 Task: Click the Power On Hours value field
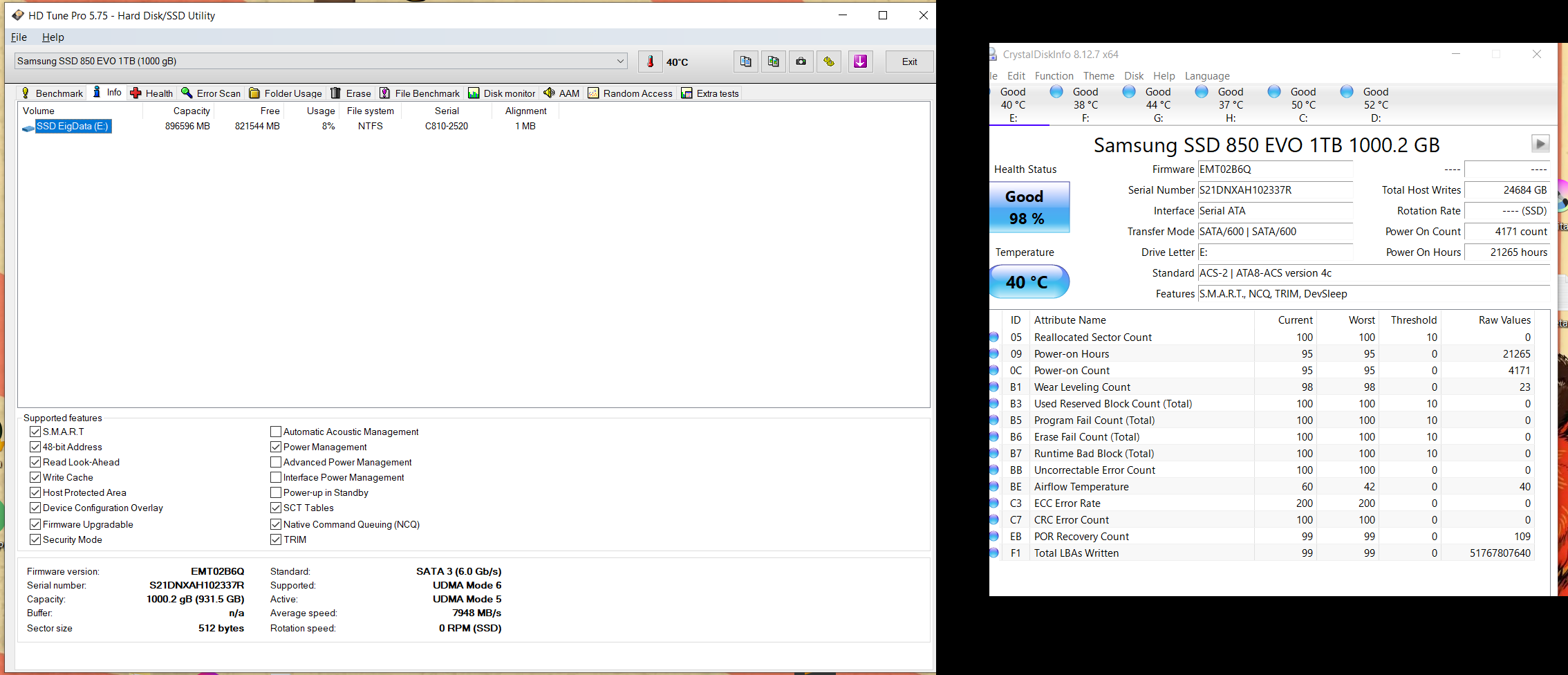click(x=1507, y=252)
